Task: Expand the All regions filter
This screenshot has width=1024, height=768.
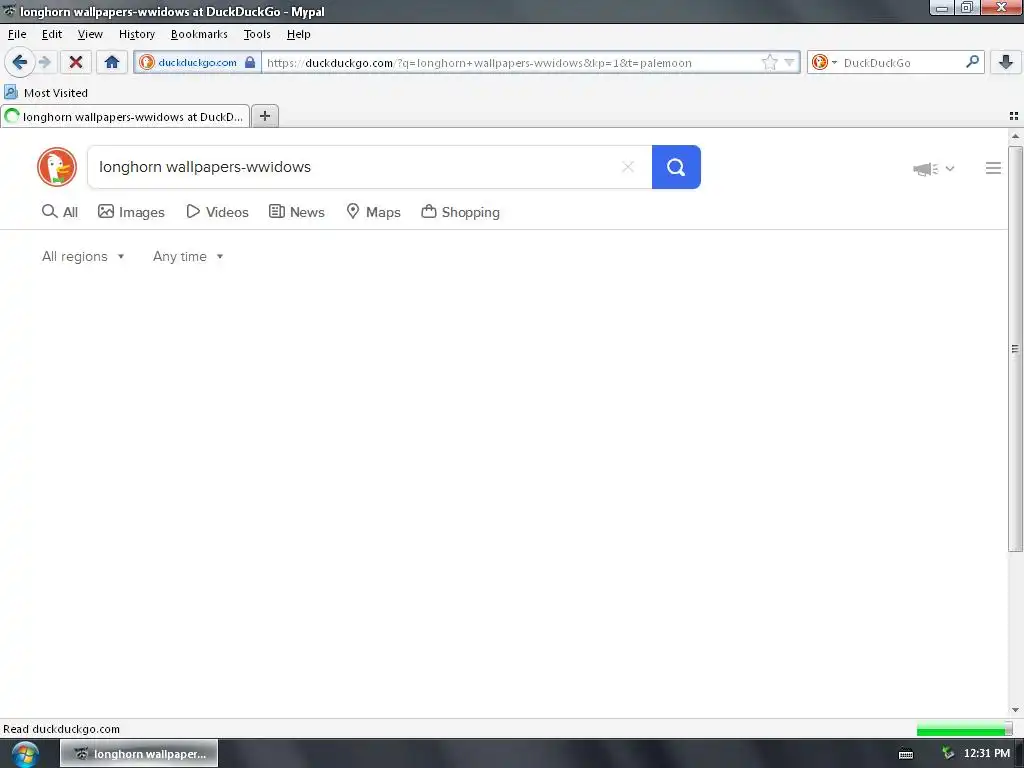Action: tap(83, 257)
